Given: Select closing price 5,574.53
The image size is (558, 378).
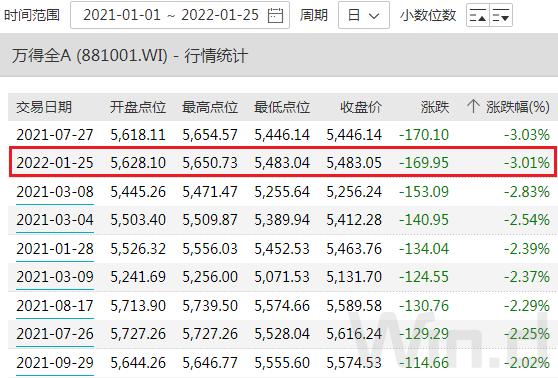Looking at the screenshot, I should [354, 363].
